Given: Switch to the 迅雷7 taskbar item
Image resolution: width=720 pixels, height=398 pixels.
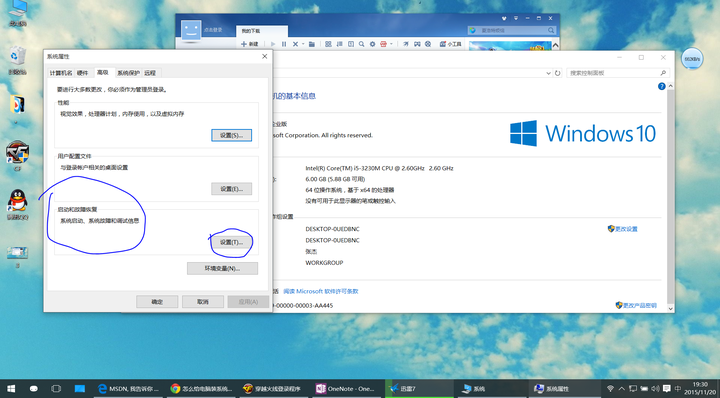Looking at the screenshot, I should pos(419,389).
